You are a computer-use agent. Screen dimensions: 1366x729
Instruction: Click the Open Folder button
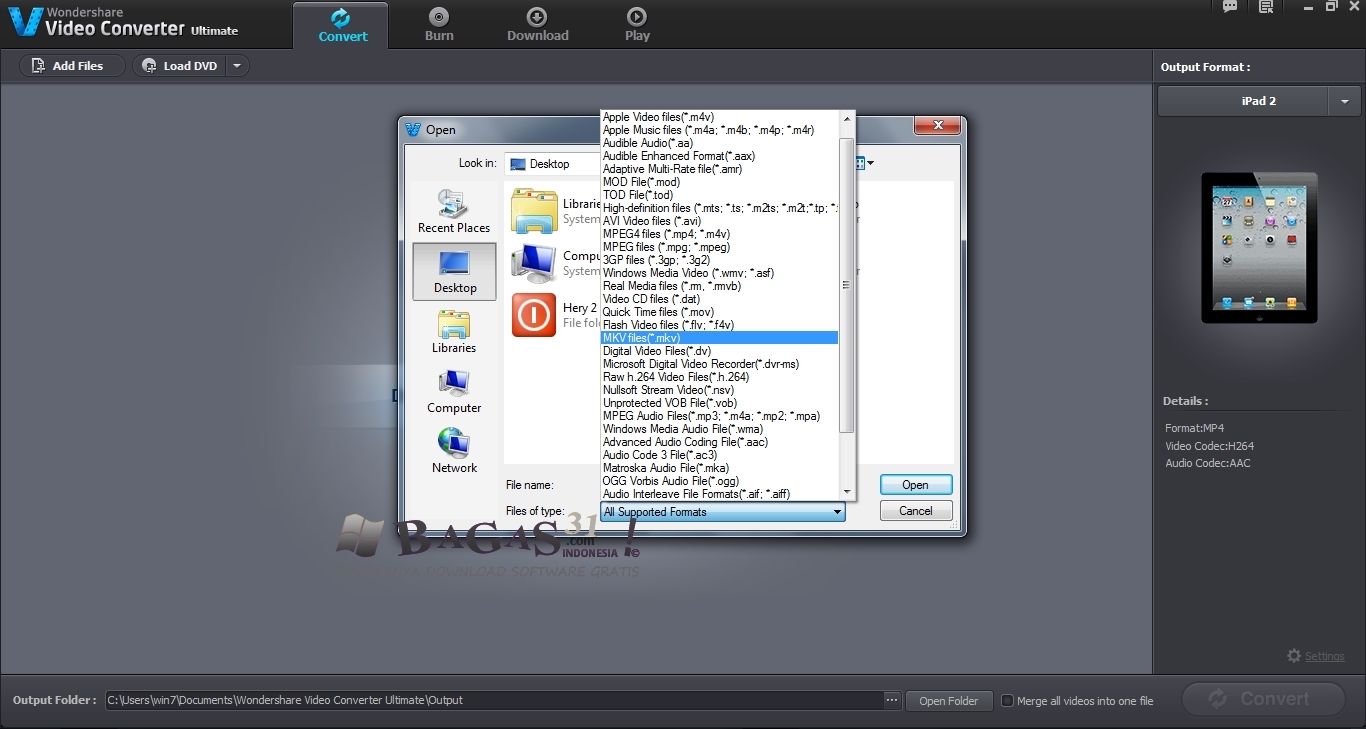coord(949,701)
